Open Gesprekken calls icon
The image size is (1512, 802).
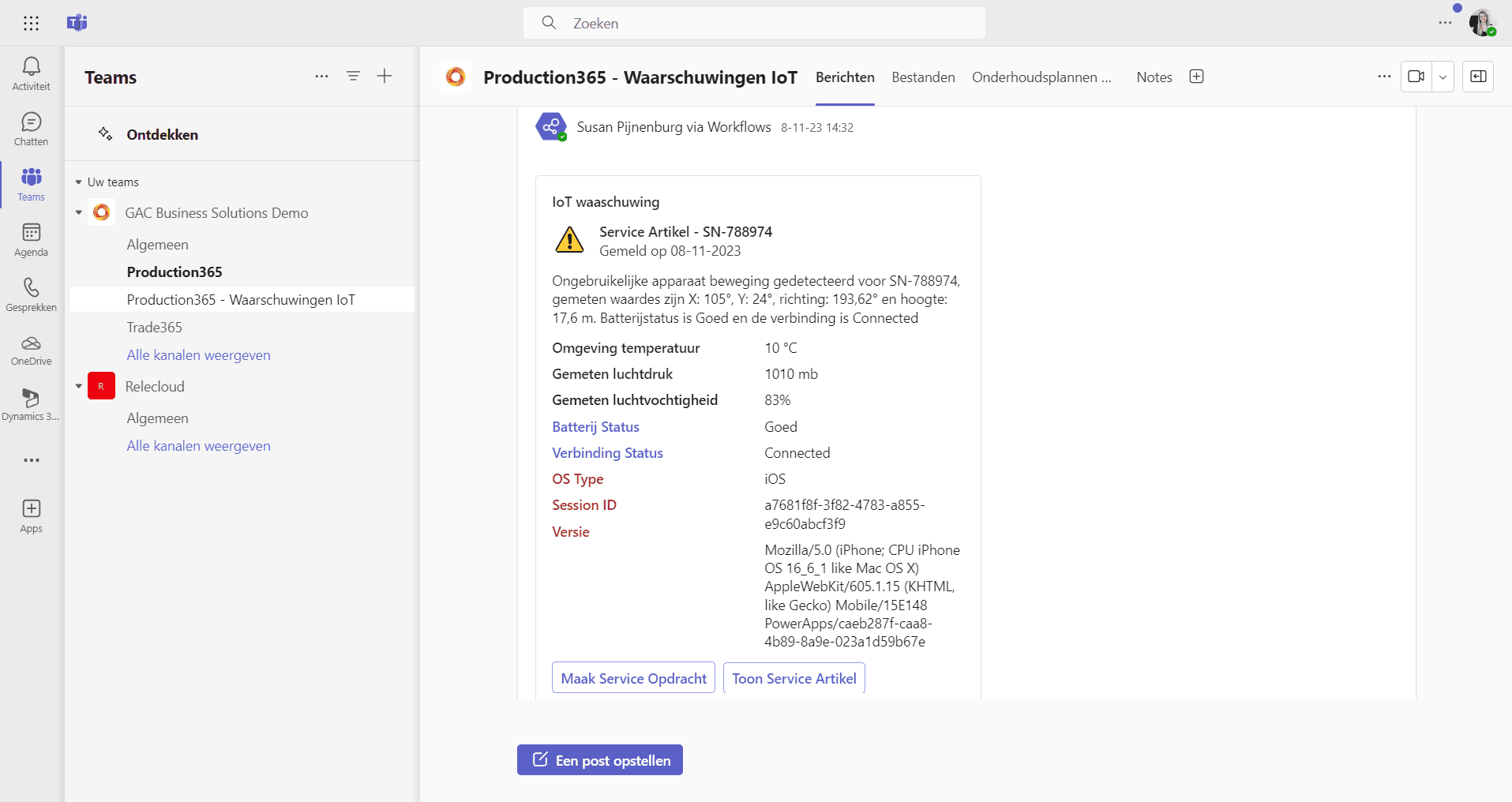pos(32,294)
